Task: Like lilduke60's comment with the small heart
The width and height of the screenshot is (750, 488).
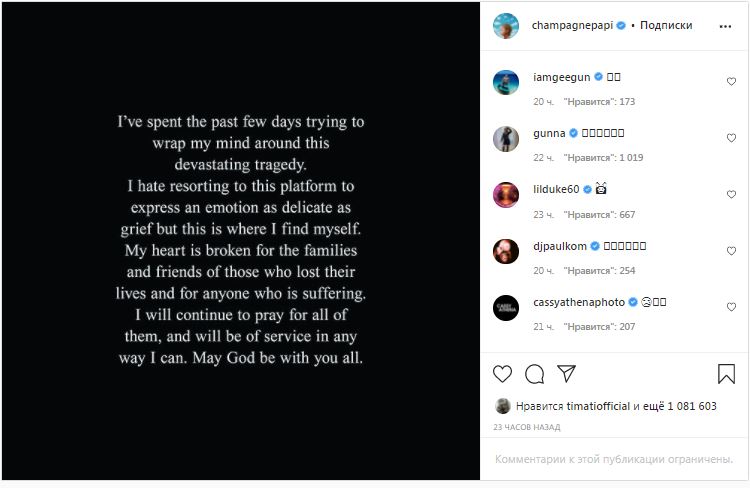Action: [731, 194]
